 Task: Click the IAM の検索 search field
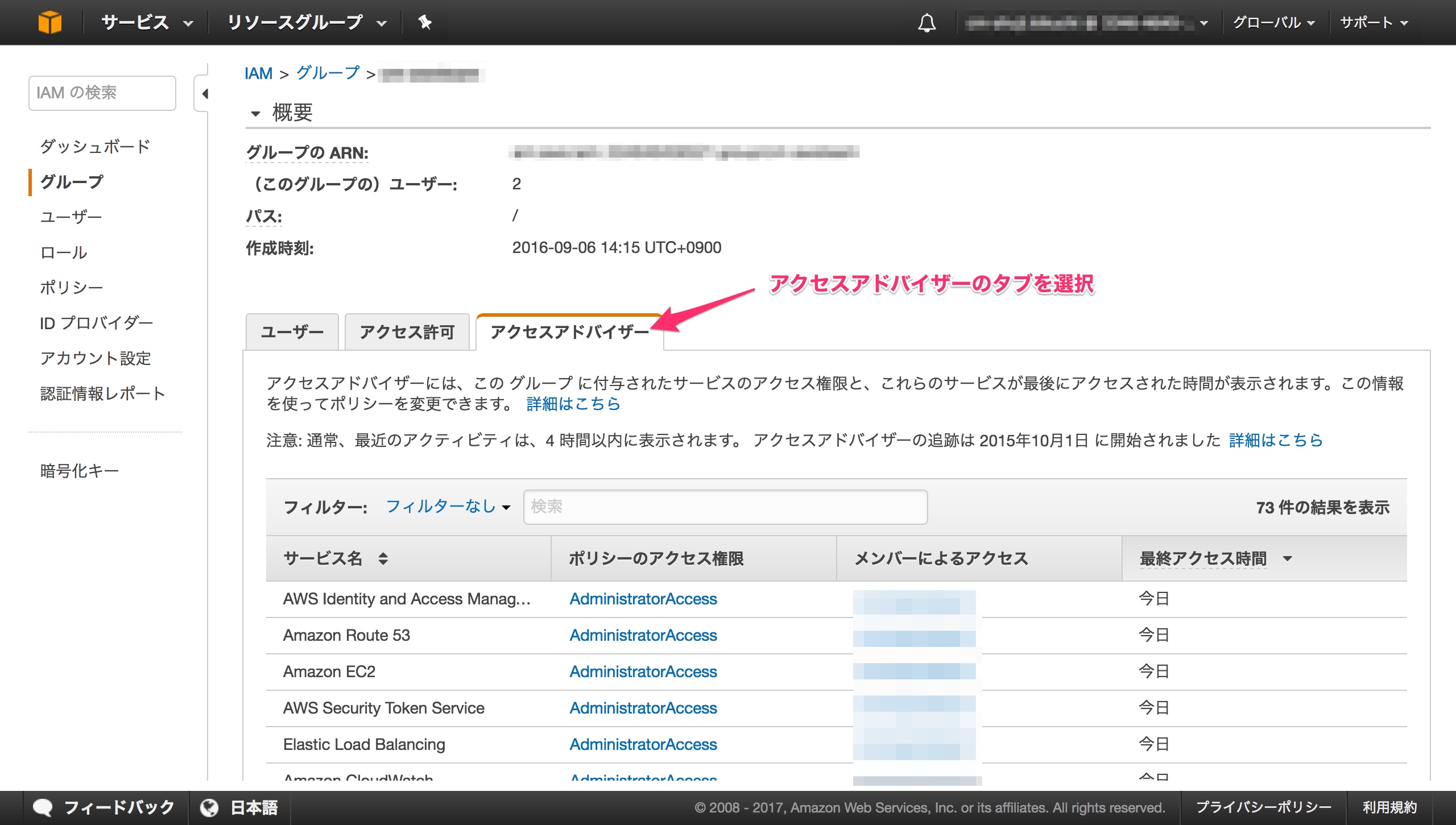(102, 93)
